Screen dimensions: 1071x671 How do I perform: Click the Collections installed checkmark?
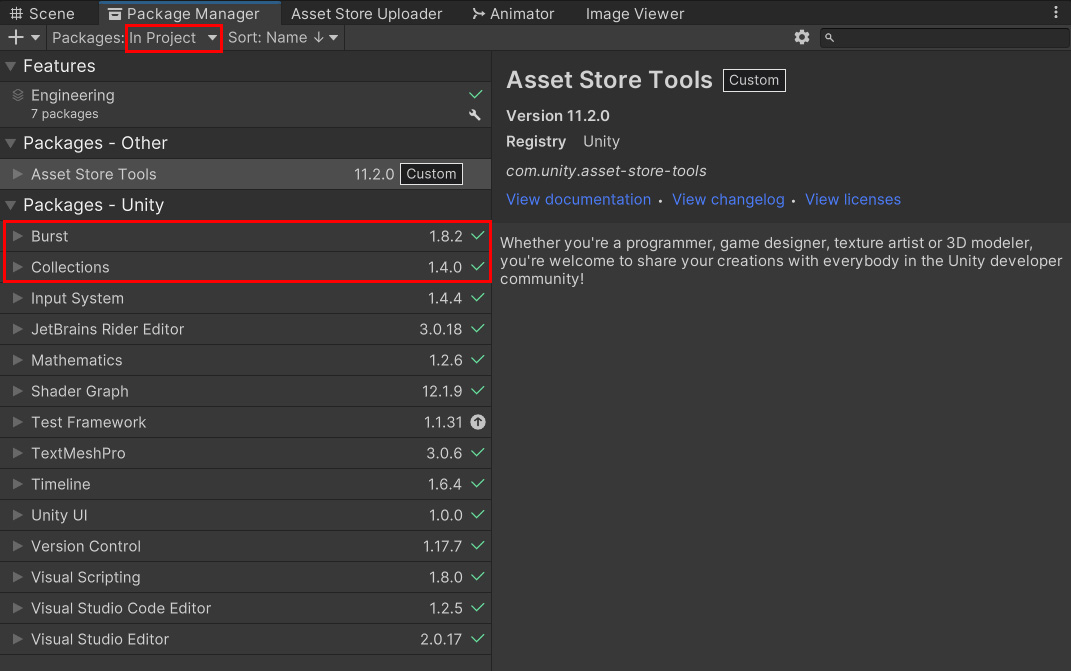(477, 266)
